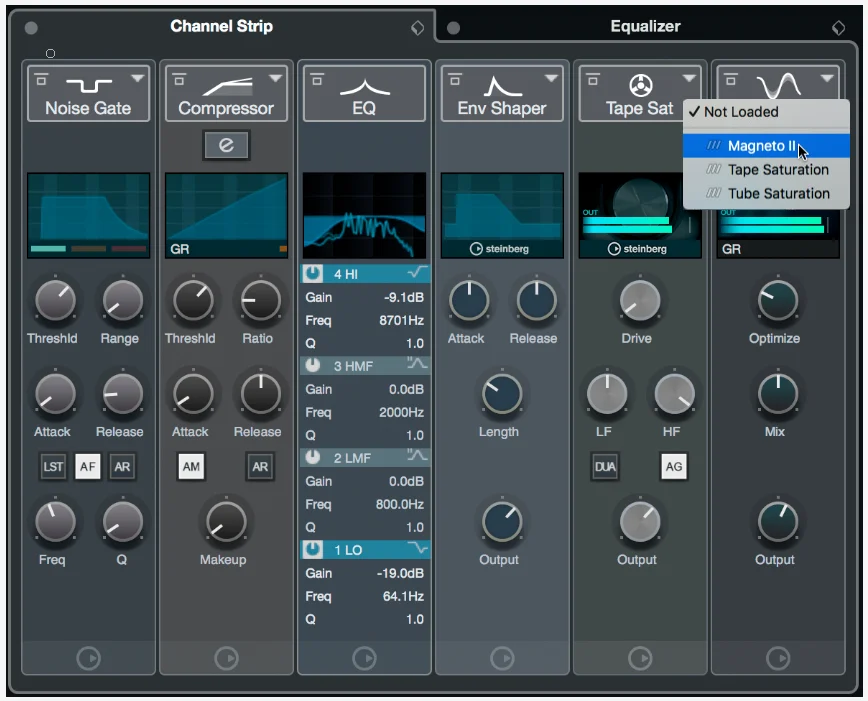Click the 3 HMF band type icon
868x701 pixels.
click(417, 364)
